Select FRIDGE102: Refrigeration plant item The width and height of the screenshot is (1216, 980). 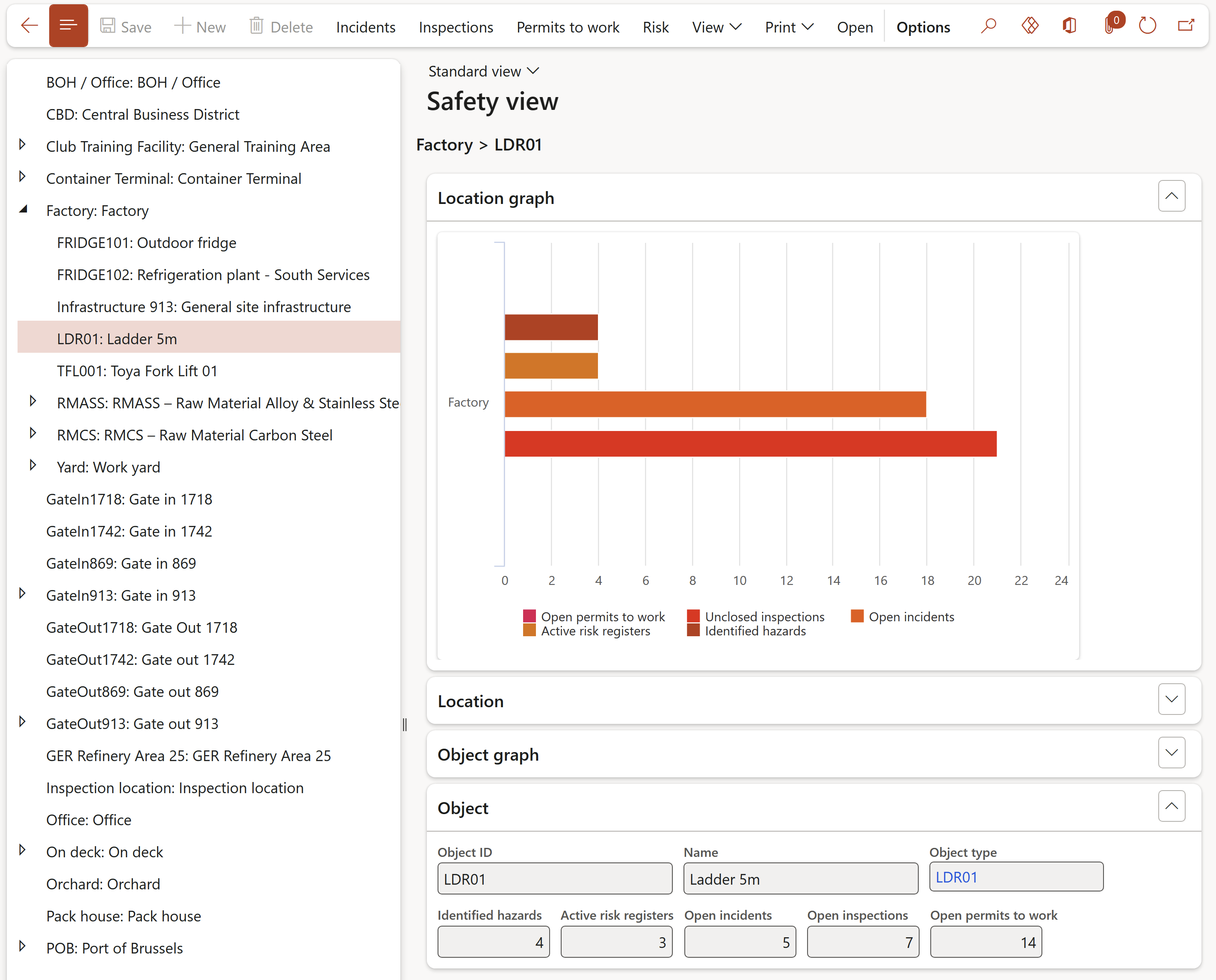pos(213,275)
